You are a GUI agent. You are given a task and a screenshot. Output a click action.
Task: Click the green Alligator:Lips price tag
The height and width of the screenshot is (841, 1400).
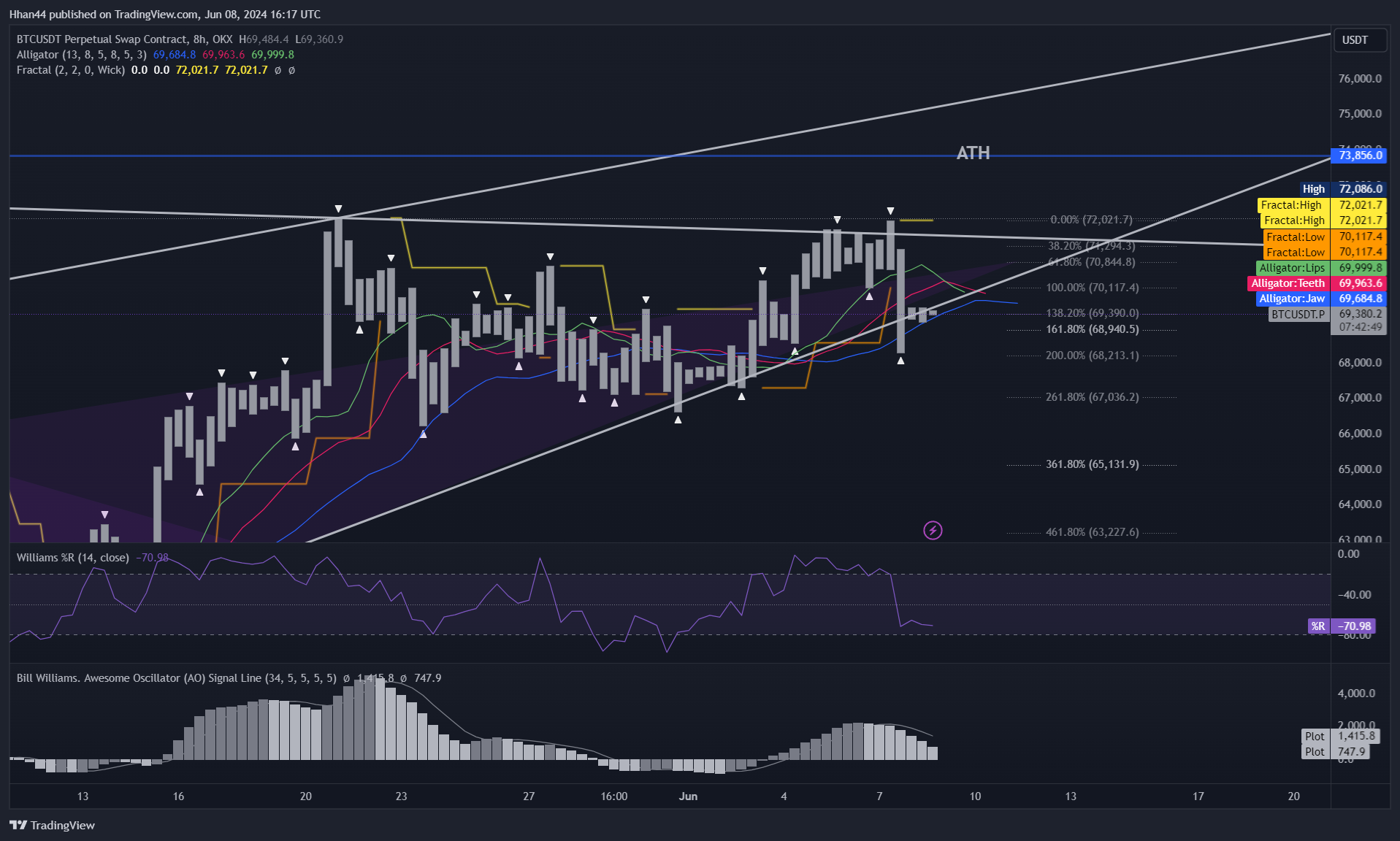click(x=1321, y=268)
